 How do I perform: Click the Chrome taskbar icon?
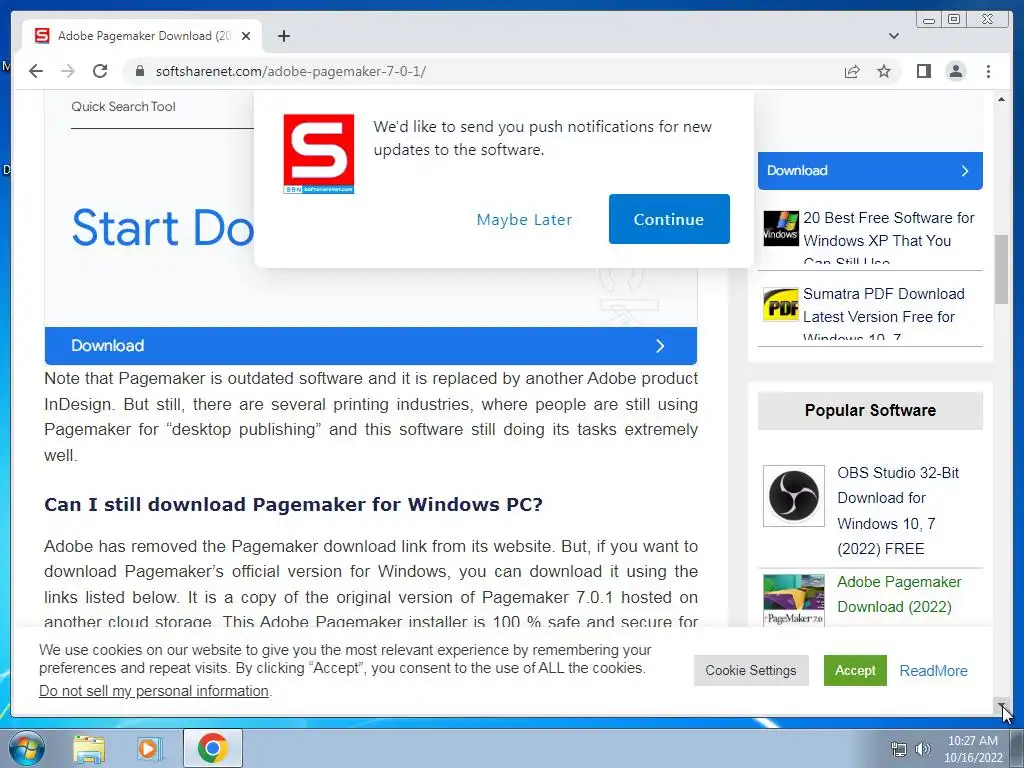(212, 748)
